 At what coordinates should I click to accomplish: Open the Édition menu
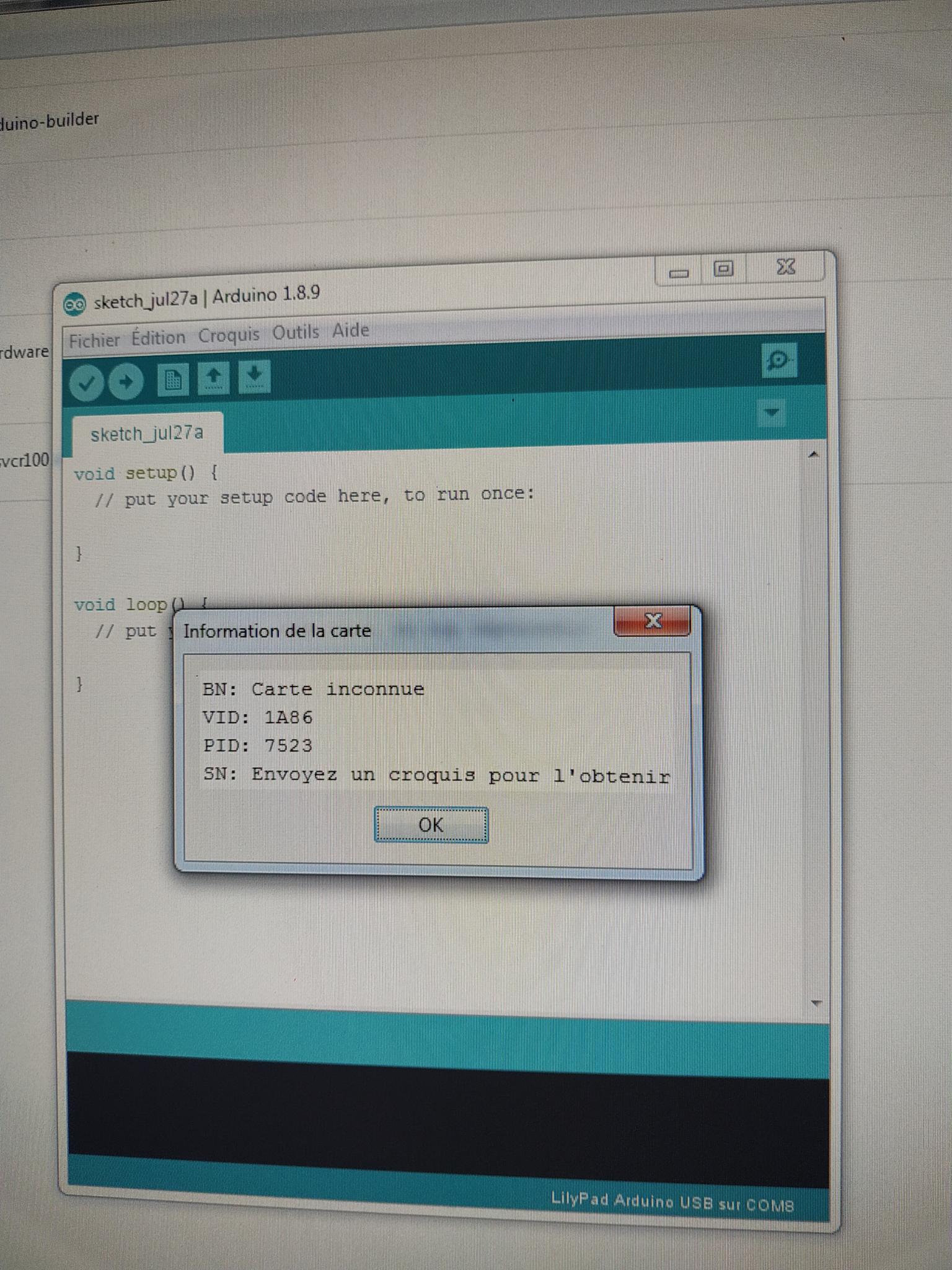coord(158,337)
